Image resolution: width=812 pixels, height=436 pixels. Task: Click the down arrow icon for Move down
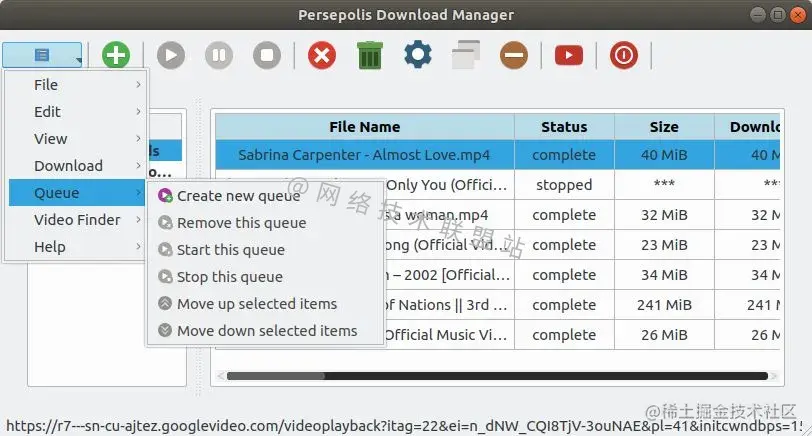(165, 330)
